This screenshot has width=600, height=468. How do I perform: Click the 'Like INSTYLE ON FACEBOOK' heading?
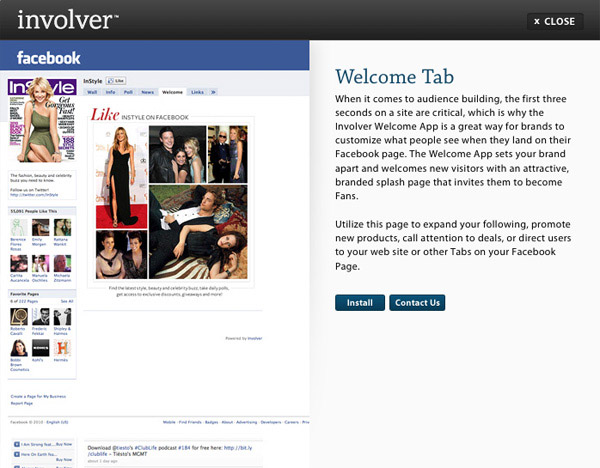(140, 115)
